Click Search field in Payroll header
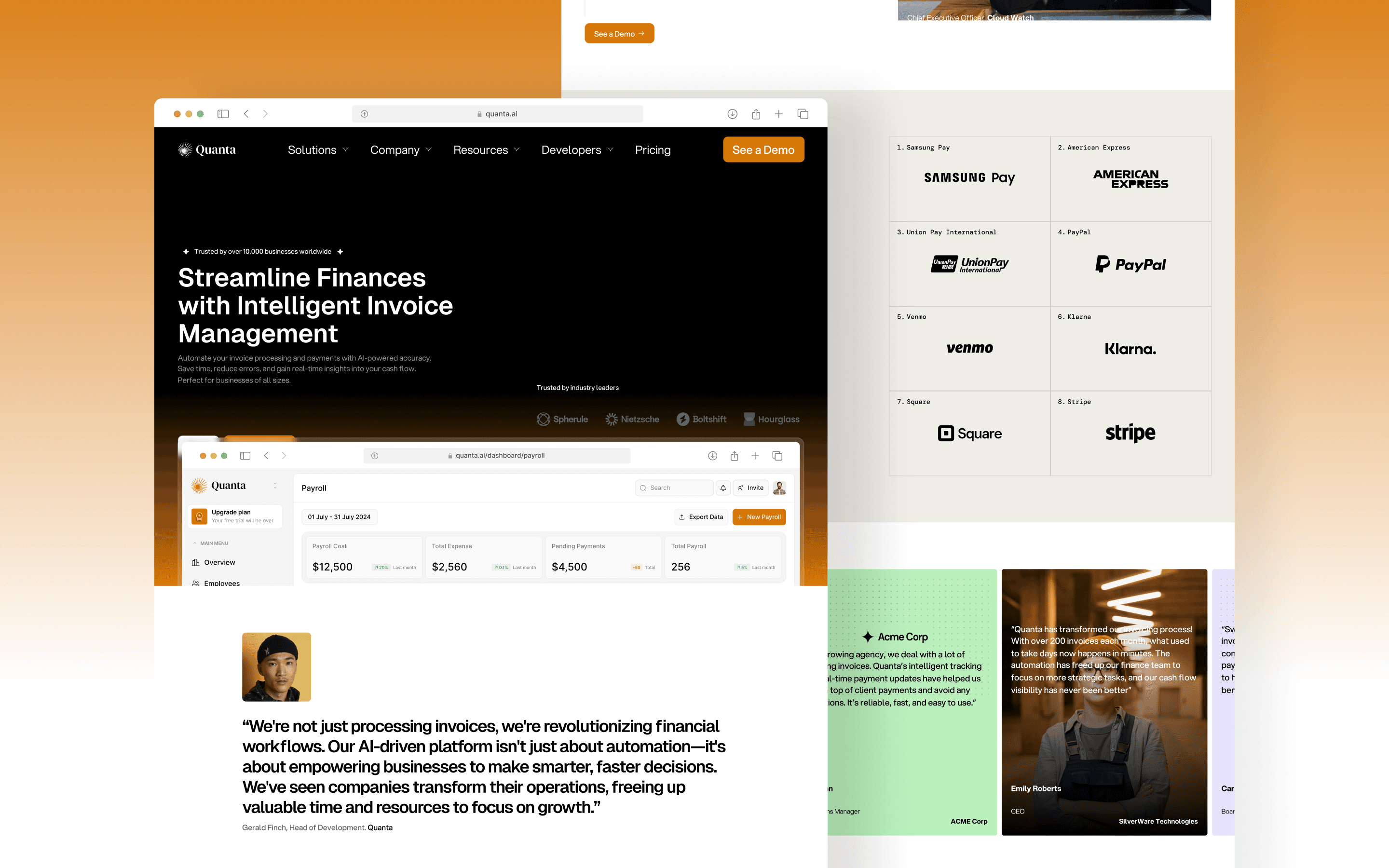Viewport: 1389px width, 868px height. coord(674,488)
